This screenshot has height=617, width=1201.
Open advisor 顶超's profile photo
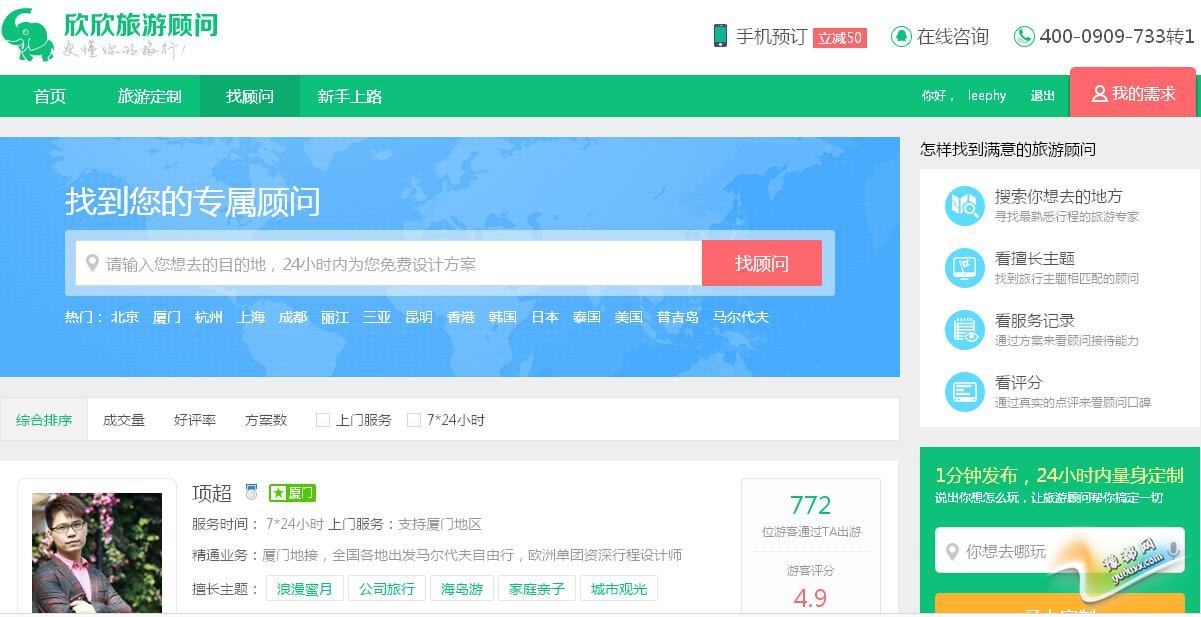[x=97, y=551]
